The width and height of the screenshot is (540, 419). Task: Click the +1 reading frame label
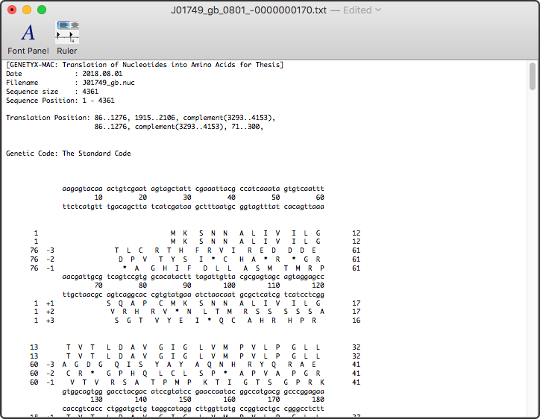coord(50,303)
